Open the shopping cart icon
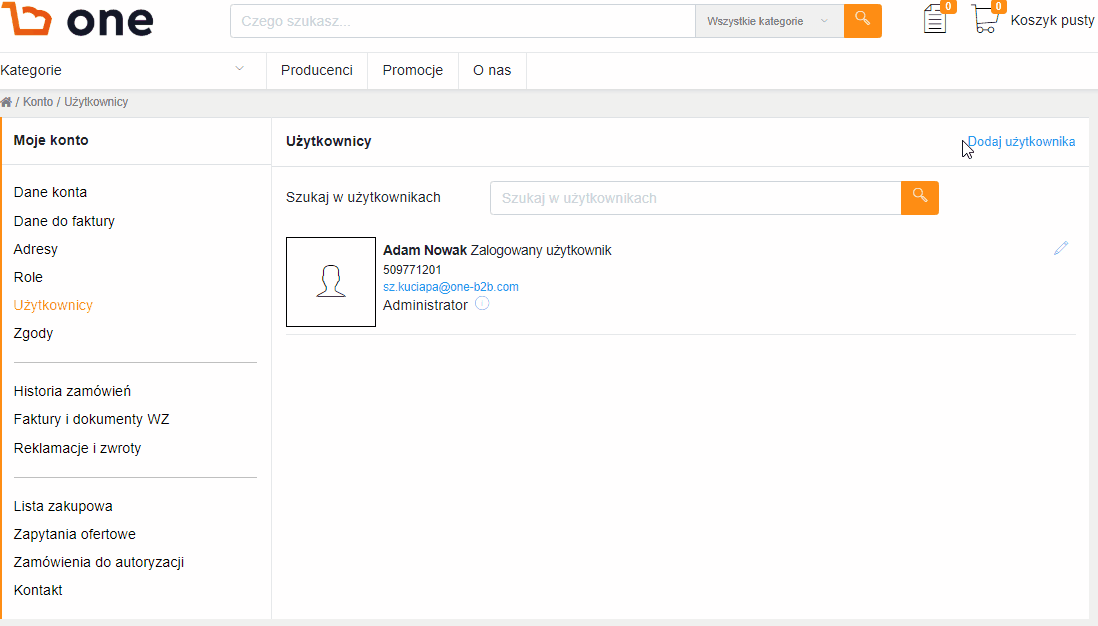 click(x=986, y=19)
